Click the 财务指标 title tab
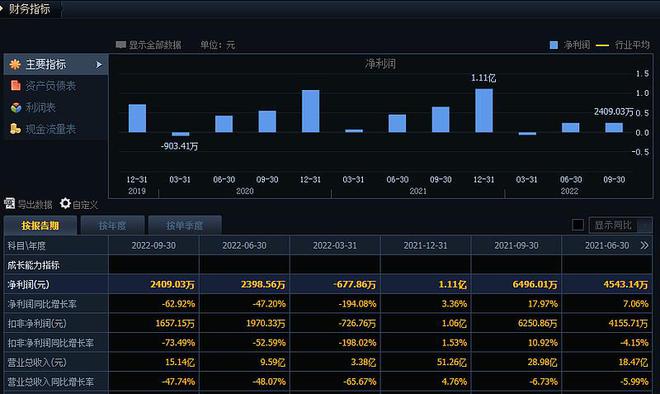Image resolution: width=660 pixels, height=394 pixels. click(x=29, y=8)
